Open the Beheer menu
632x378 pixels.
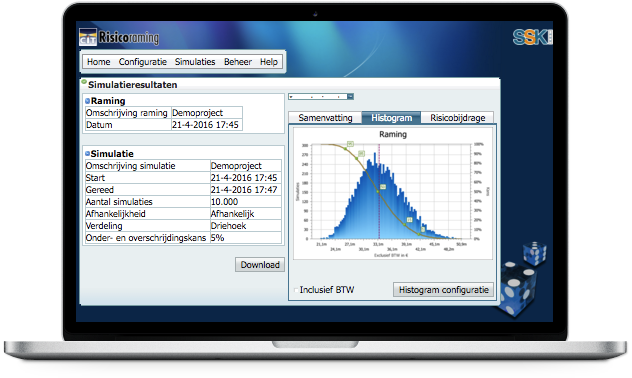pos(238,62)
